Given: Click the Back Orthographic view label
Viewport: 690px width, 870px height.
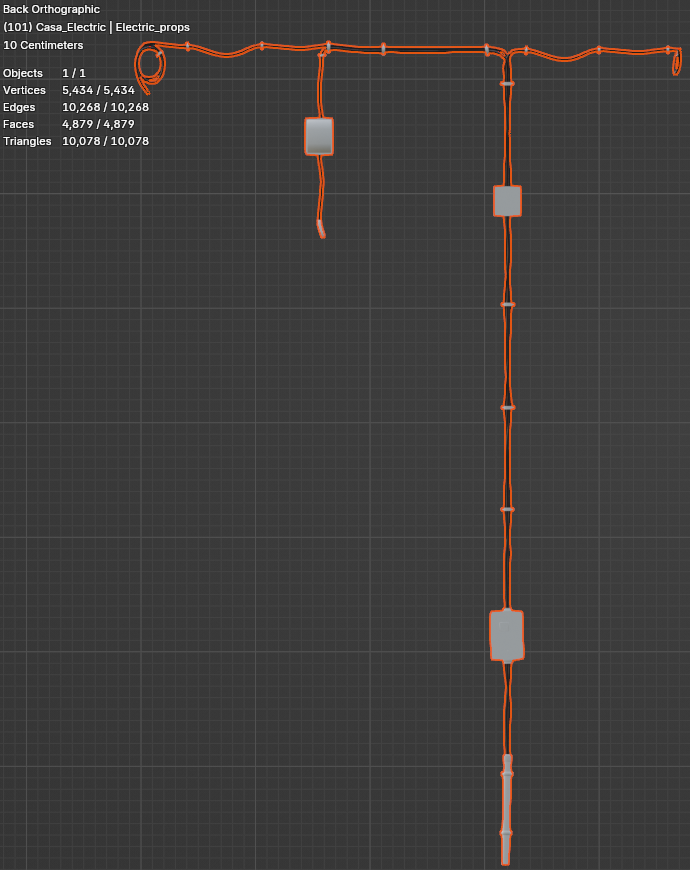Looking at the screenshot, I should pos(51,10).
